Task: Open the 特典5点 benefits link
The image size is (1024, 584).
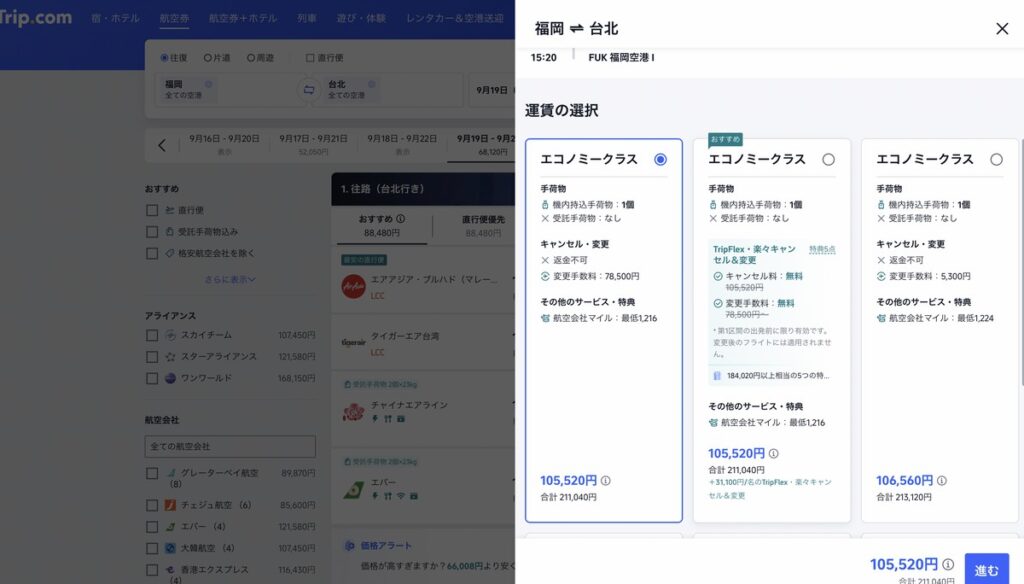Action: (822, 250)
